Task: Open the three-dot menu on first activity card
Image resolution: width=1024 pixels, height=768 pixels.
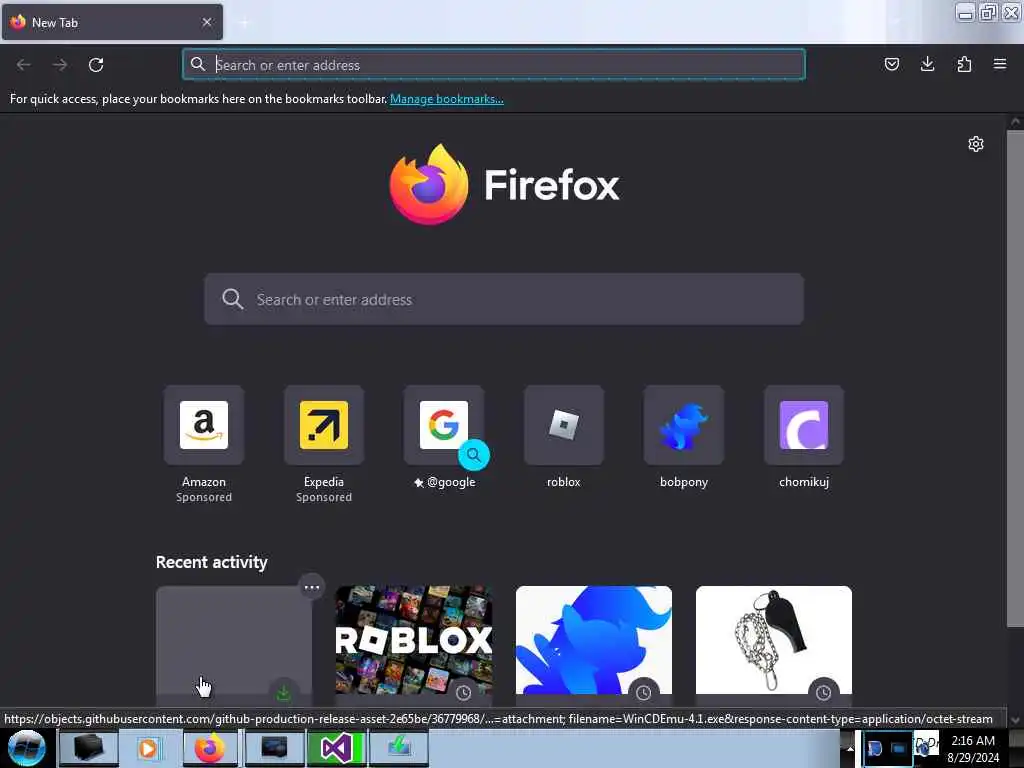Action: coord(312,587)
